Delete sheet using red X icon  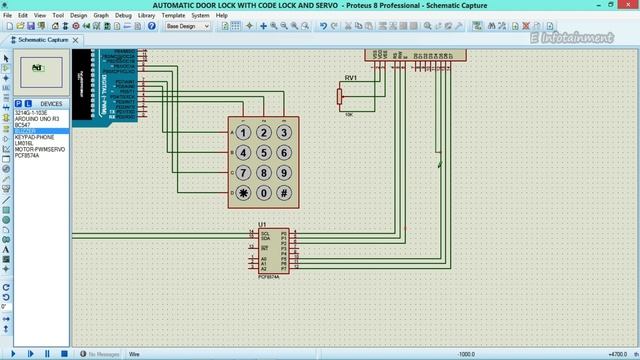pyautogui.click(x=526, y=26)
